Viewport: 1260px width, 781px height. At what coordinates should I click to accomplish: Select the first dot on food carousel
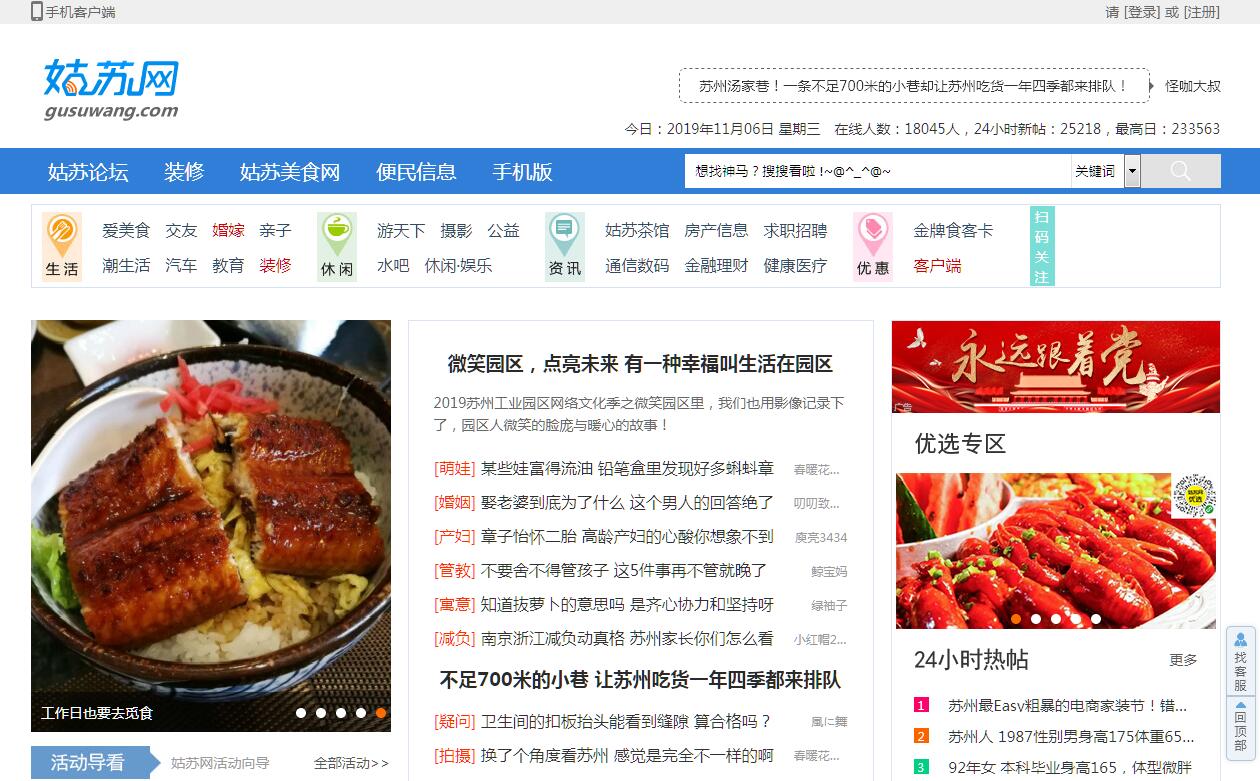301,713
